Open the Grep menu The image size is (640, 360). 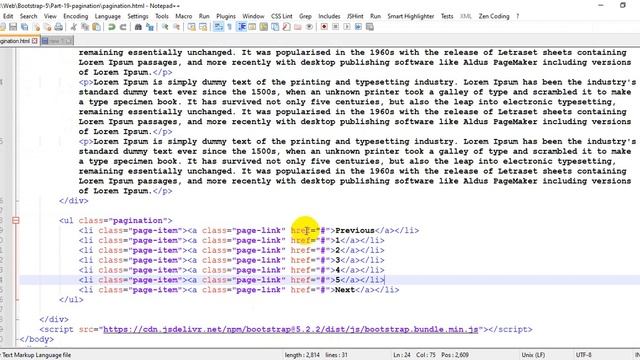coord(305,16)
